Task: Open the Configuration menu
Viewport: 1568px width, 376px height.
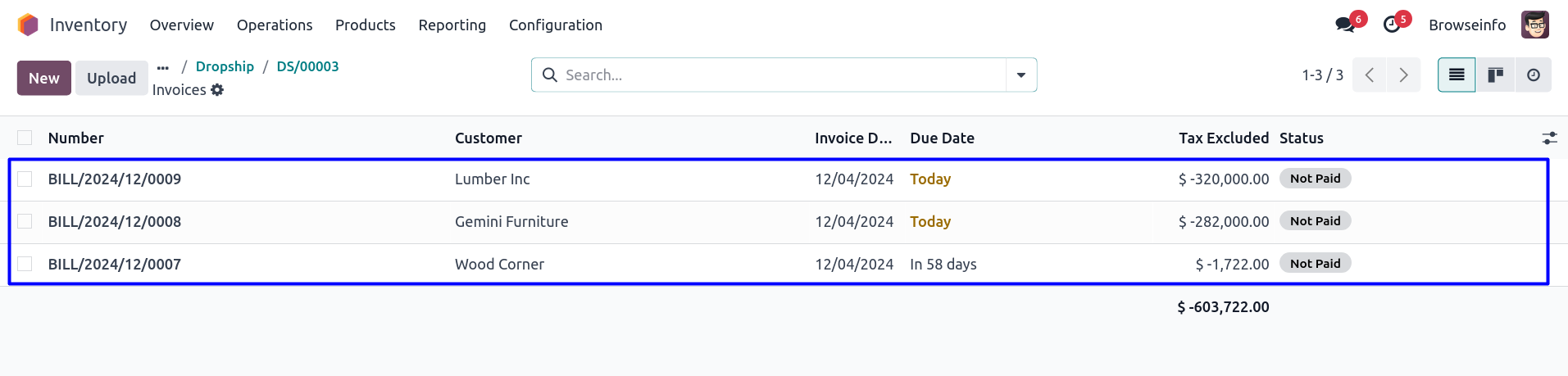Action: click(x=555, y=25)
